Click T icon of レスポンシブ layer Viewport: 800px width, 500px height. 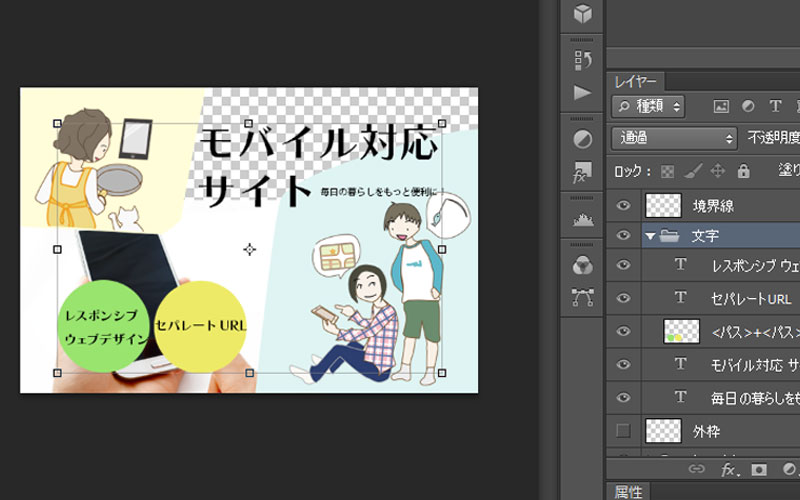point(680,264)
